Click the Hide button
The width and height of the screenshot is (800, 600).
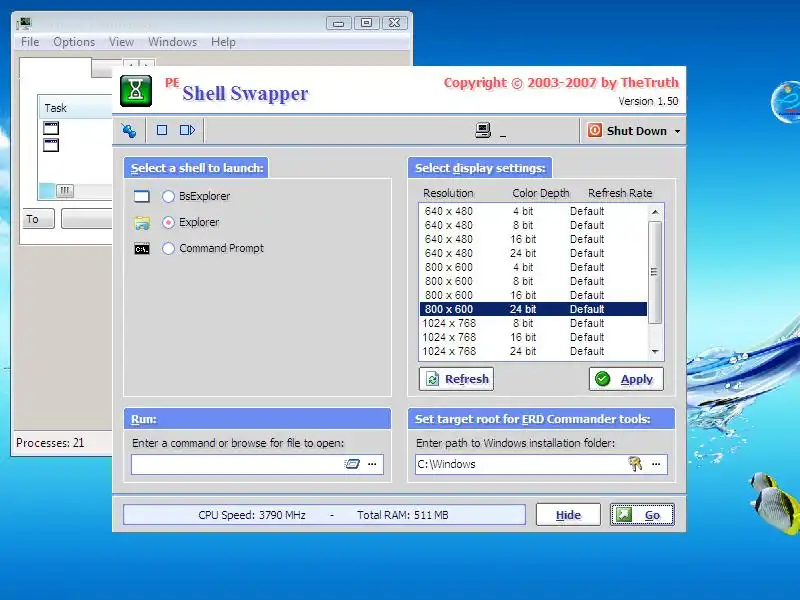[568, 515]
